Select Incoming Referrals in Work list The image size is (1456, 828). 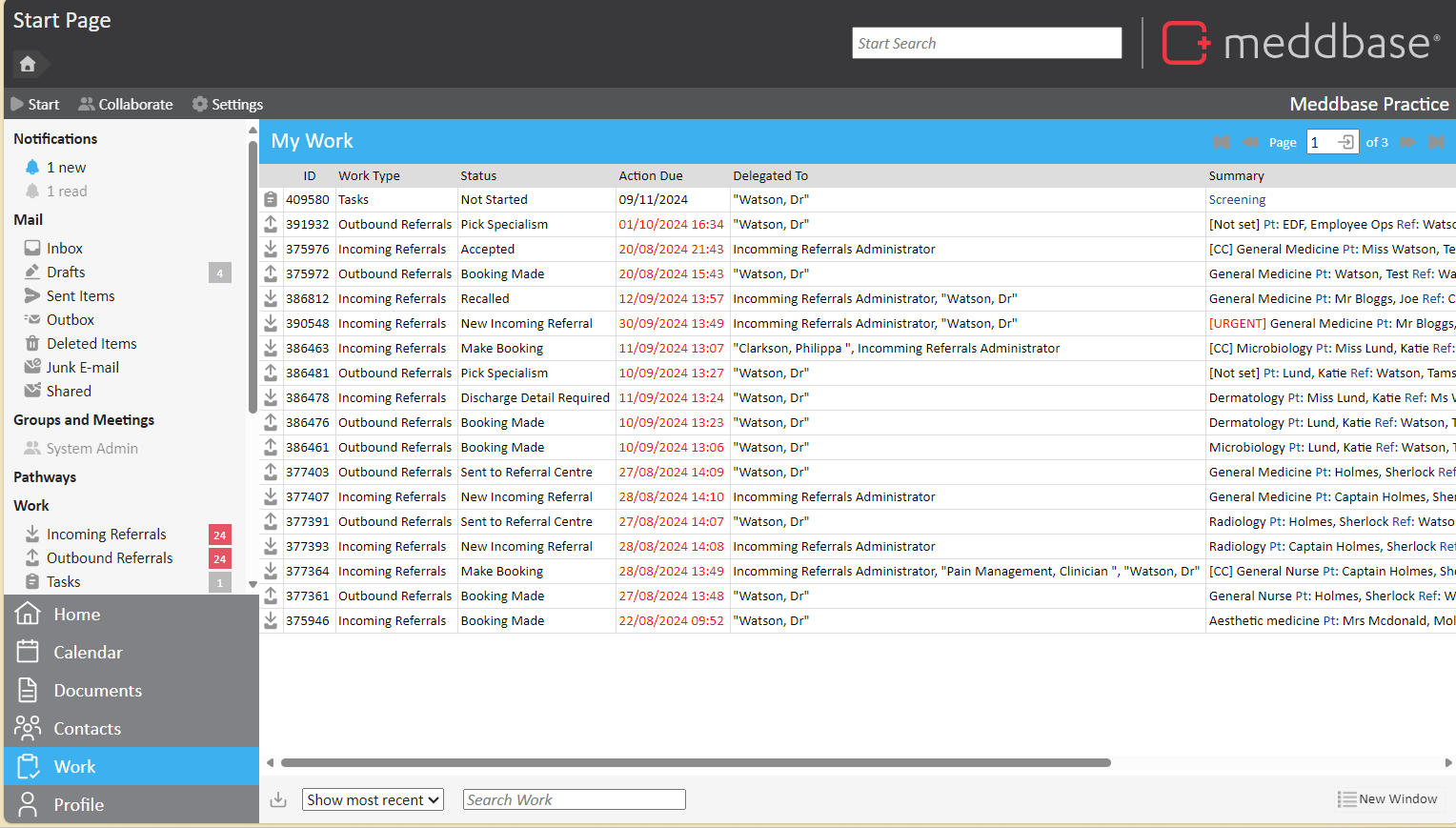click(x=106, y=535)
